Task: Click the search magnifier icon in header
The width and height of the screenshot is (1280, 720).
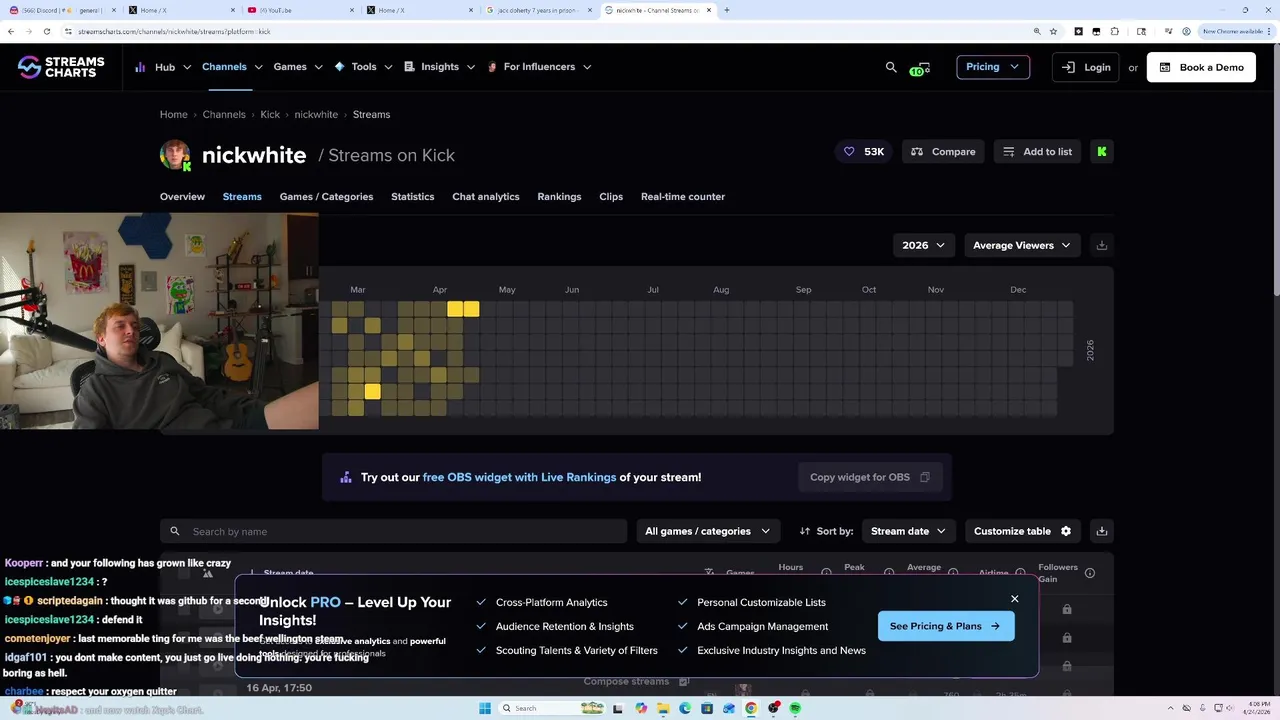Action: (891, 67)
